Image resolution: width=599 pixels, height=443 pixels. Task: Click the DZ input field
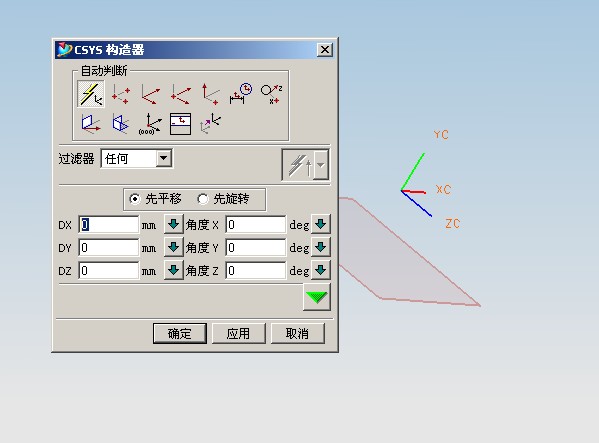click(x=109, y=271)
